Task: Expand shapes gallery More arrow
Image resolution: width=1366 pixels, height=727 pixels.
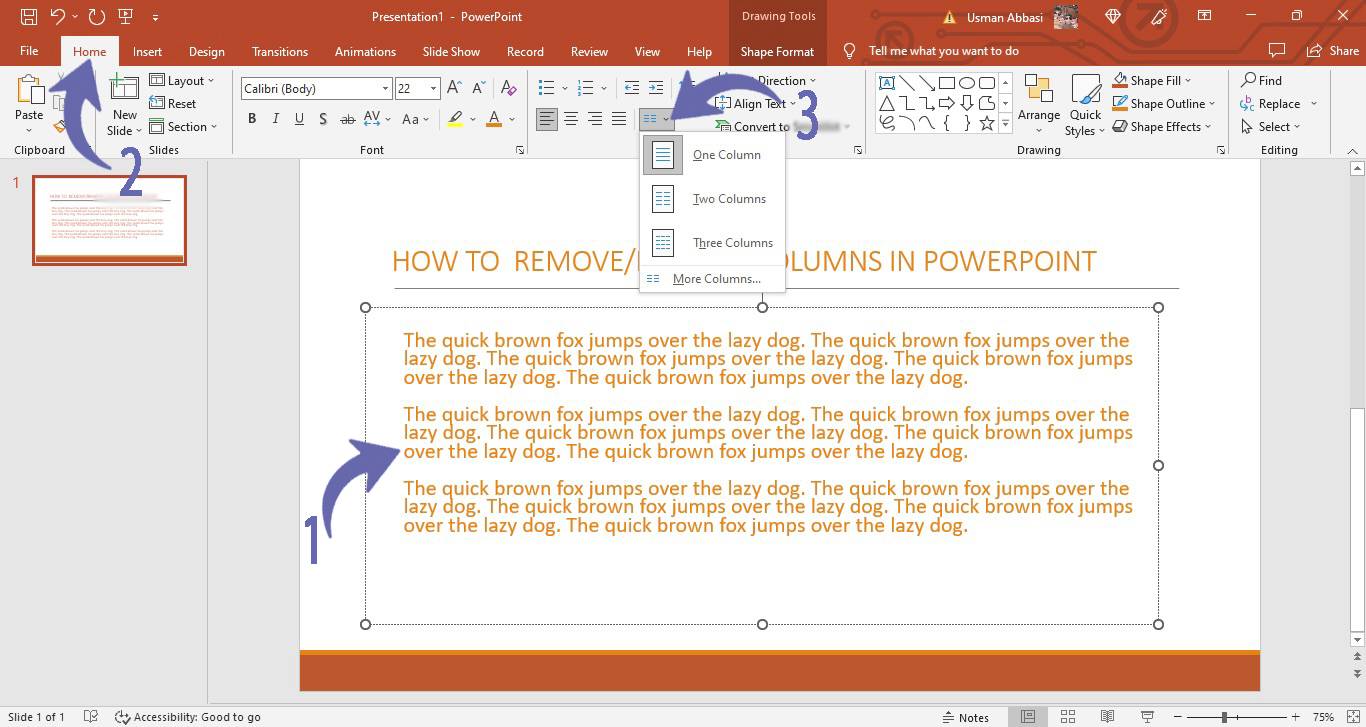Action: tap(1005, 124)
